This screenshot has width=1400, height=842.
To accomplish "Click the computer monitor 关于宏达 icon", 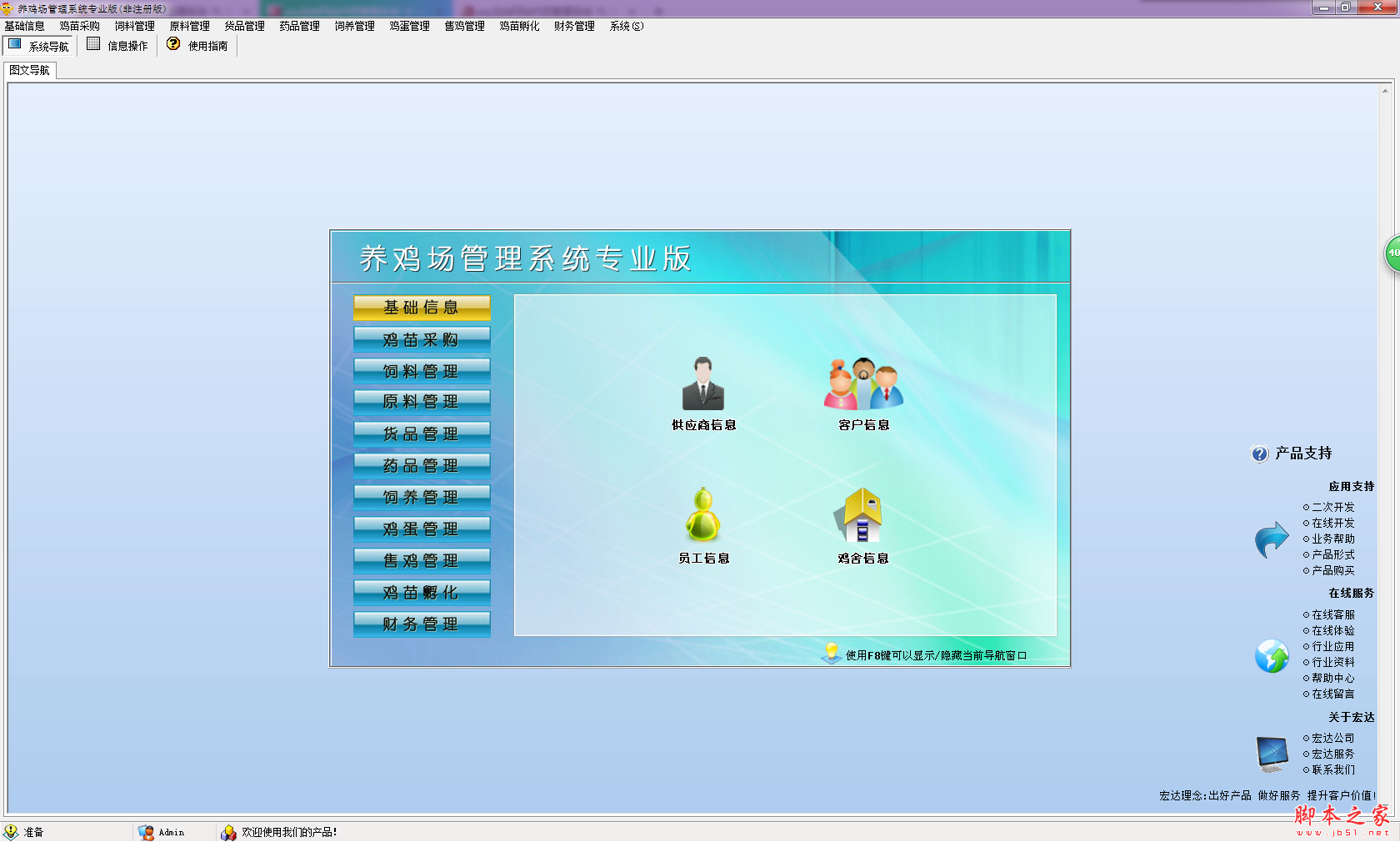I will pyautogui.click(x=1272, y=754).
